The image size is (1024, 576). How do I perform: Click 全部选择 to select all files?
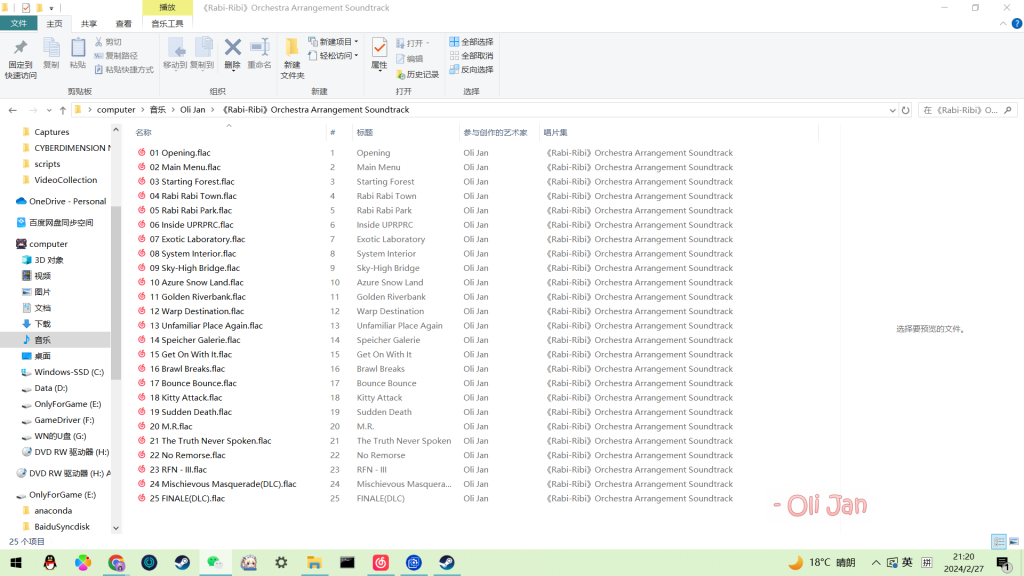(x=471, y=42)
